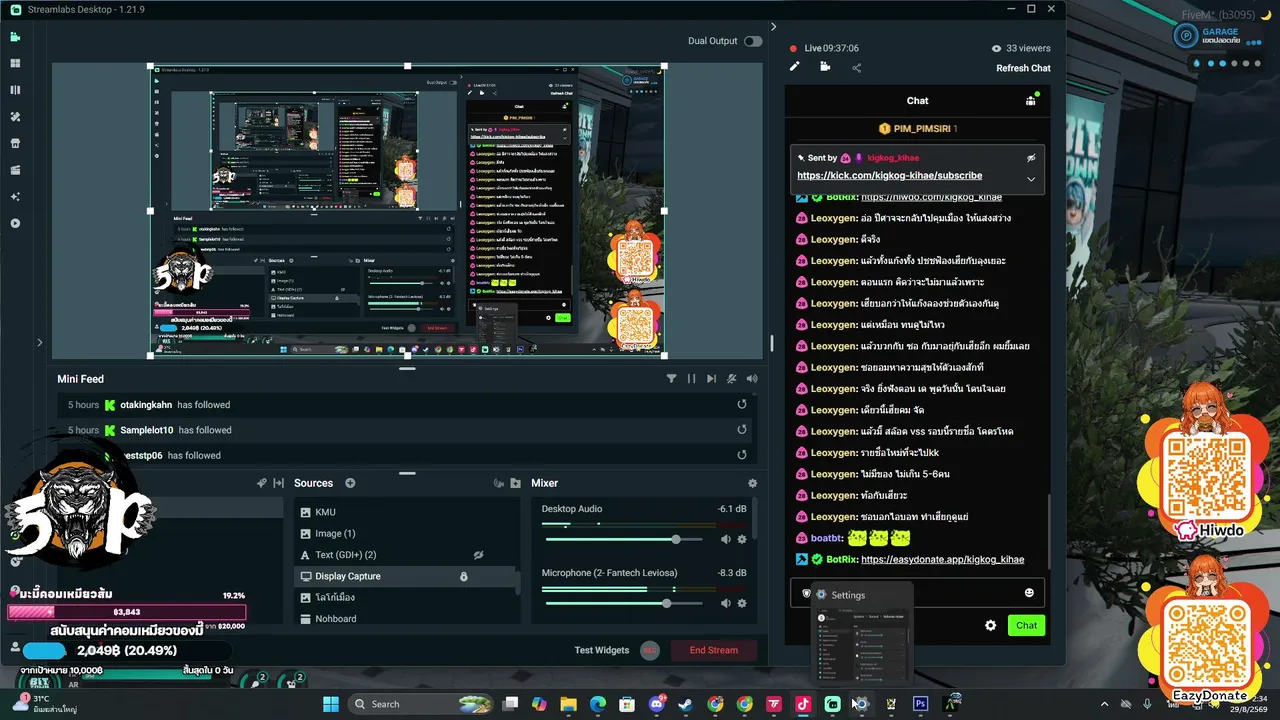Open the Dashboard grid icon in sidebar
Image resolution: width=1280 pixels, height=720 pixels.
coord(15,63)
